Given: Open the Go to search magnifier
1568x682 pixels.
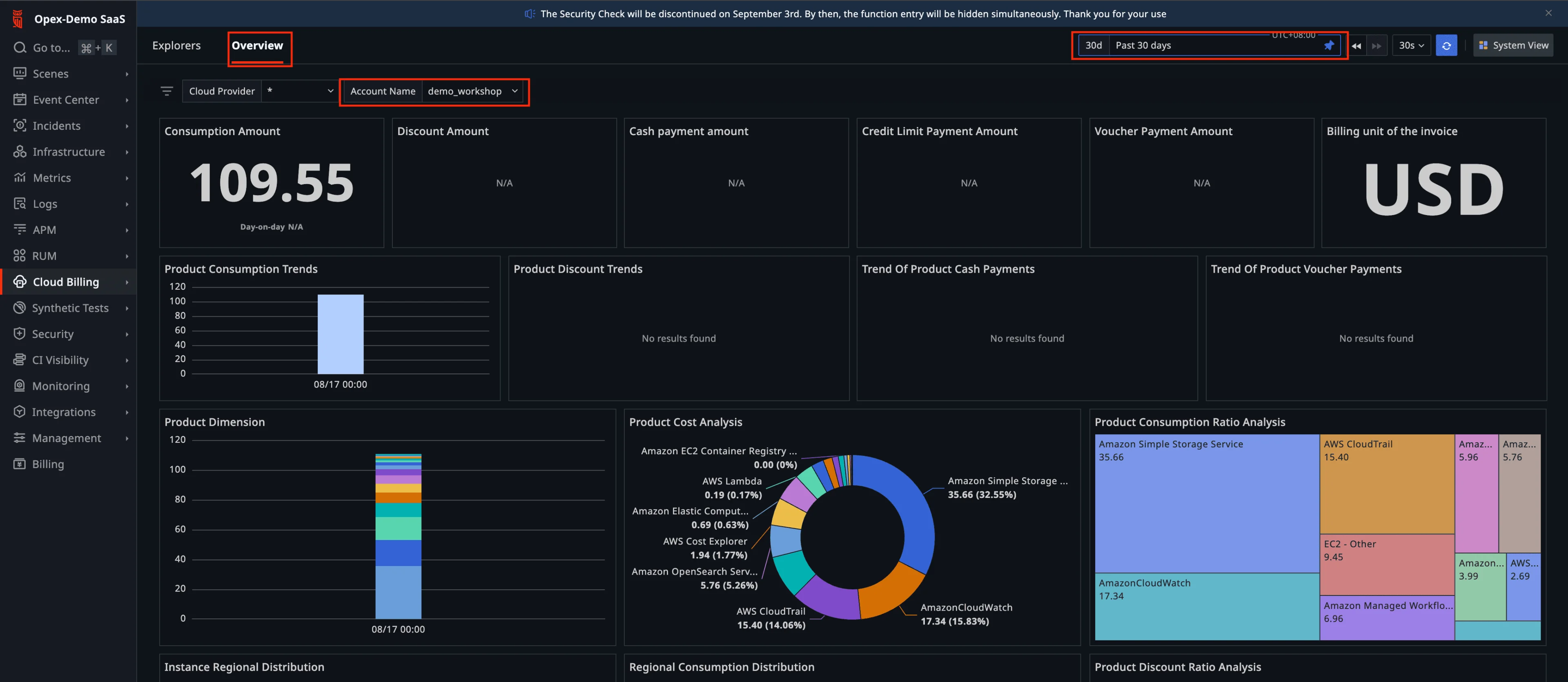Looking at the screenshot, I should pyautogui.click(x=20, y=47).
